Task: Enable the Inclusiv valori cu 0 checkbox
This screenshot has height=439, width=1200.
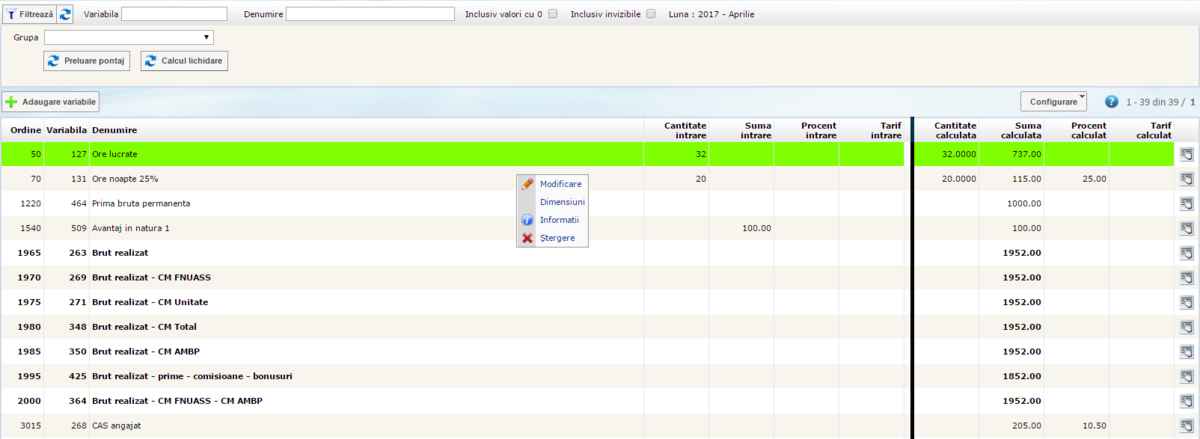Action: [x=552, y=15]
